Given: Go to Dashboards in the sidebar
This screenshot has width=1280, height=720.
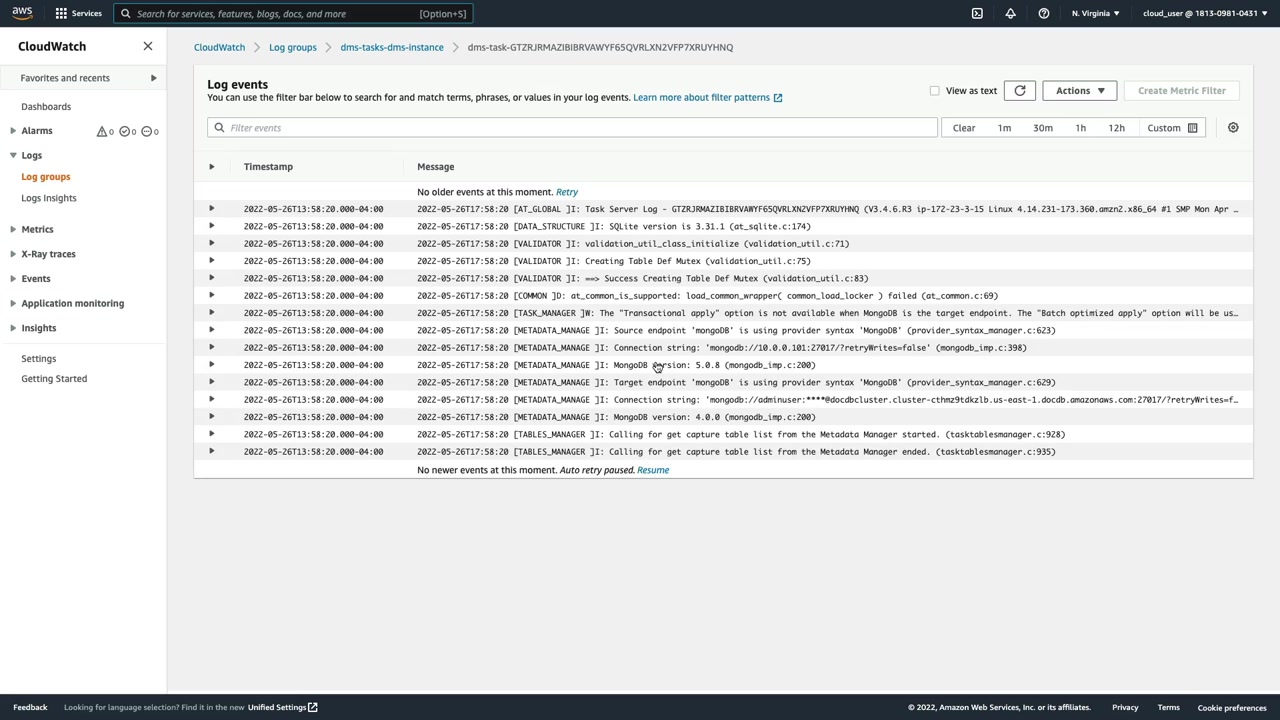Looking at the screenshot, I should 46,106.
